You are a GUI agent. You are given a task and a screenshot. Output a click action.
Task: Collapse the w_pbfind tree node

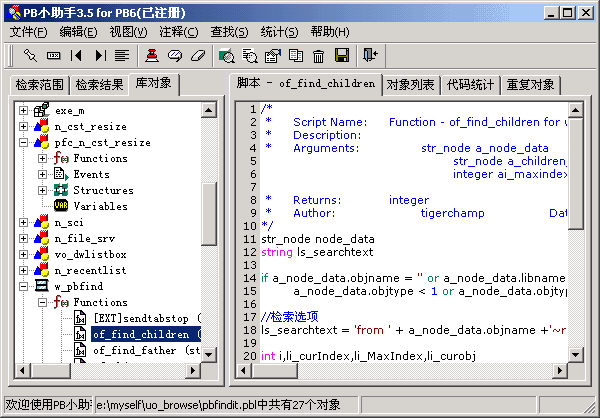tap(23, 286)
